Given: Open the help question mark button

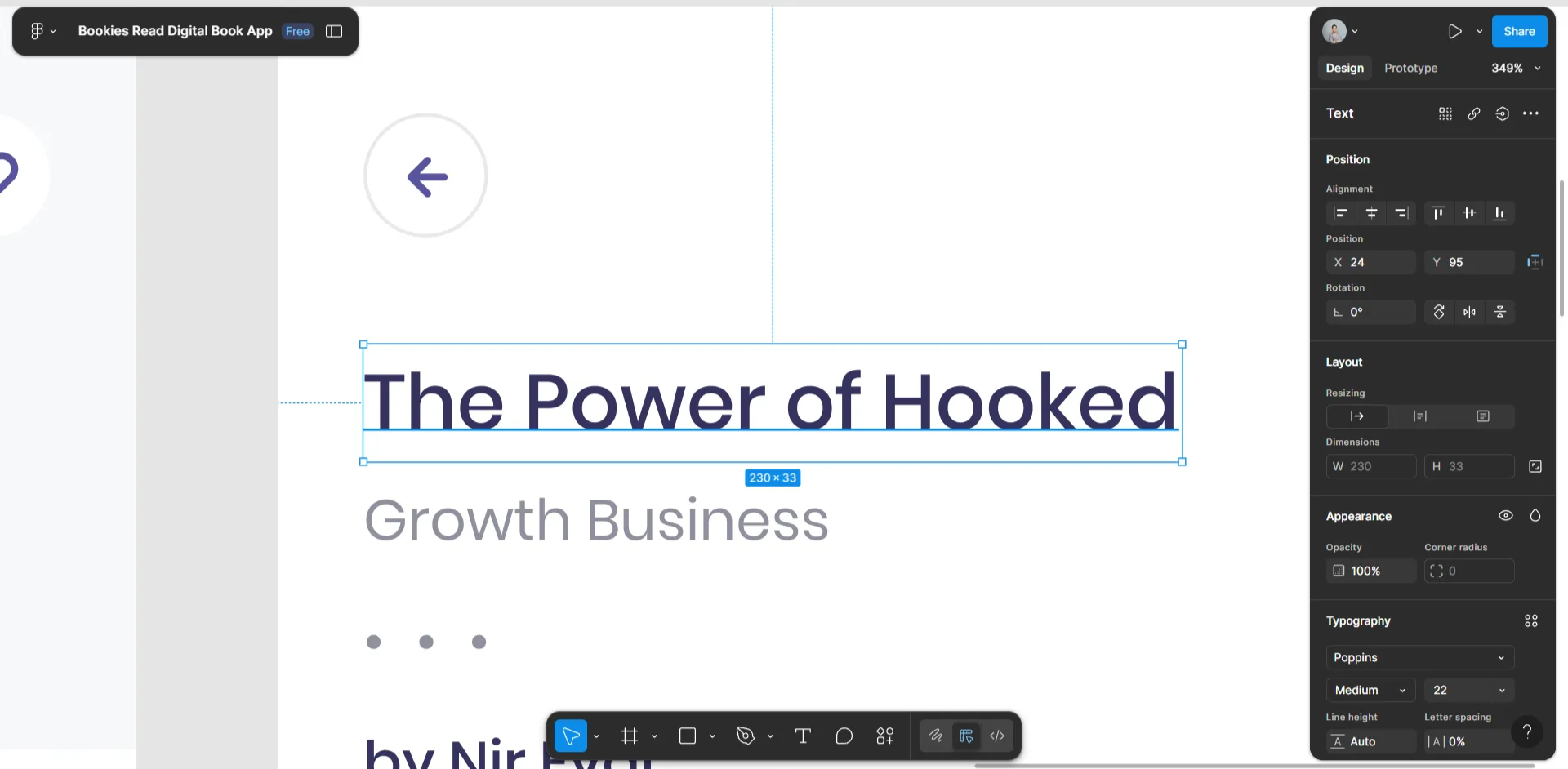Looking at the screenshot, I should pos(1527,731).
